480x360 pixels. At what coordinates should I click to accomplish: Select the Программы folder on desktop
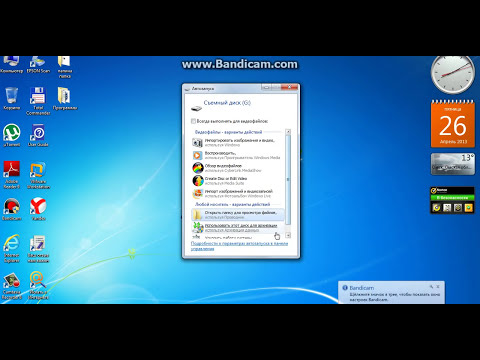(x=65, y=99)
